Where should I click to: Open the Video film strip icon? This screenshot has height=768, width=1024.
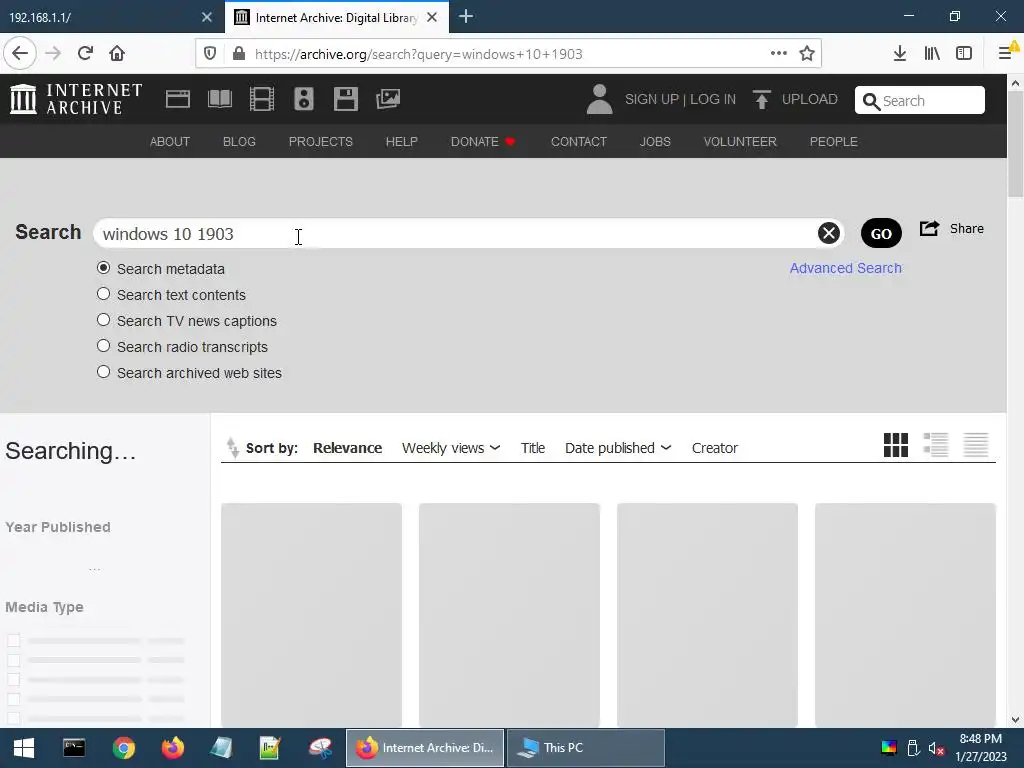coord(262,99)
